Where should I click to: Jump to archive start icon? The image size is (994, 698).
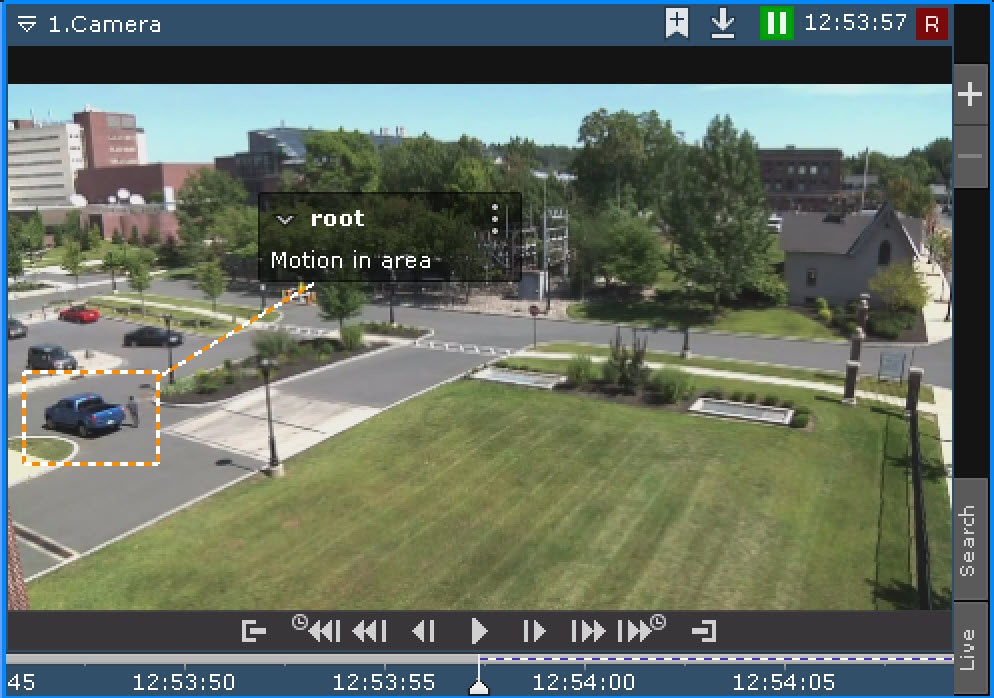(x=254, y=631)
